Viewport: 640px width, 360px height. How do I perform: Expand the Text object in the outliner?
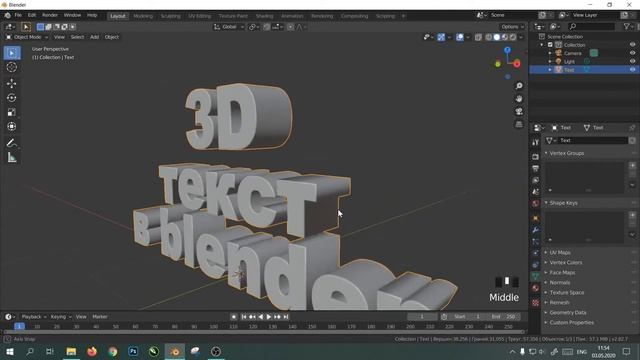pos(550,70)
